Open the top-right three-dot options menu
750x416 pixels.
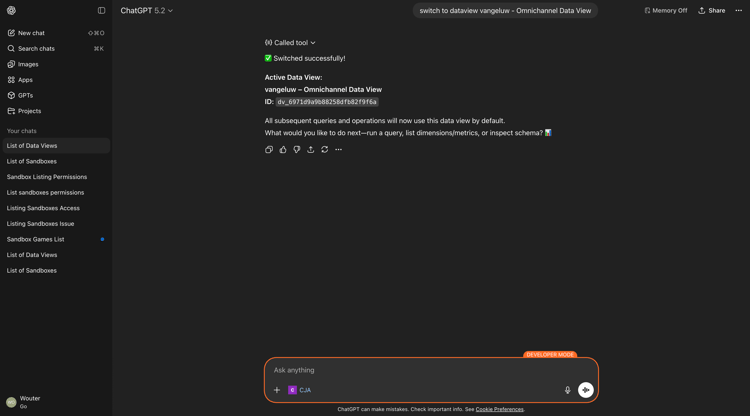click(739, 11)
